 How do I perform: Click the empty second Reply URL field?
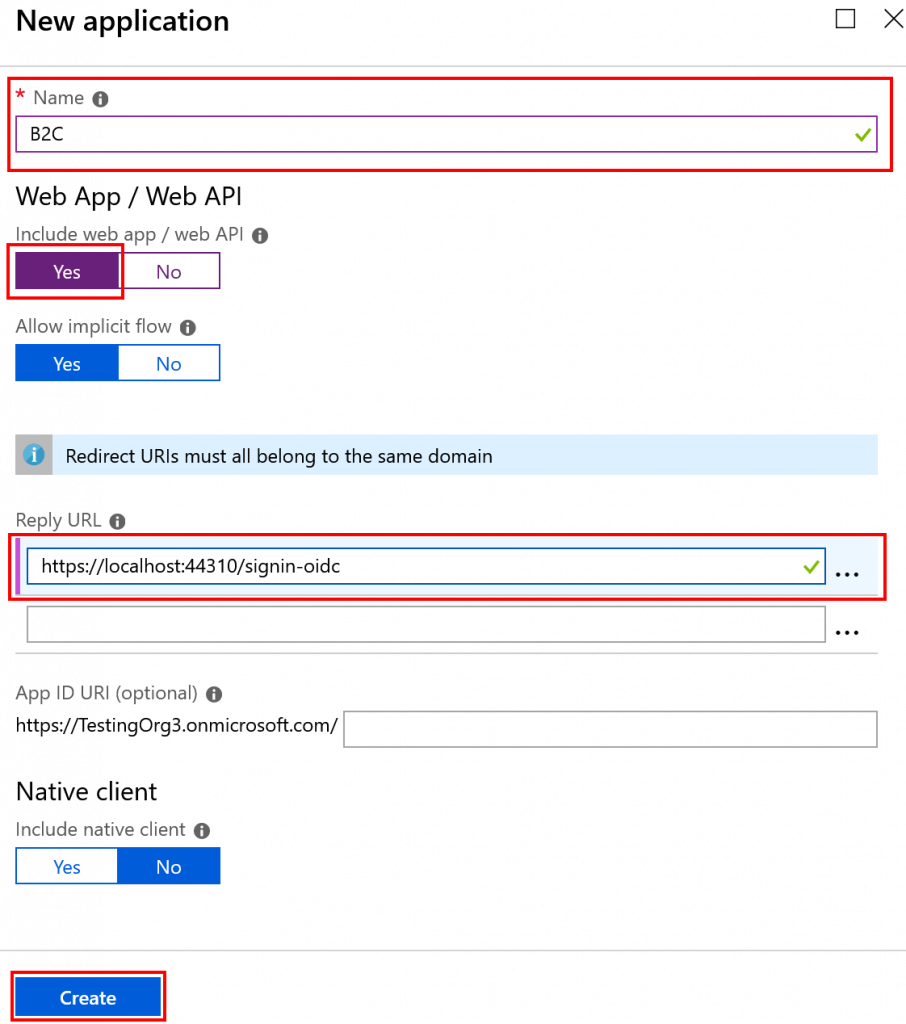426,624
